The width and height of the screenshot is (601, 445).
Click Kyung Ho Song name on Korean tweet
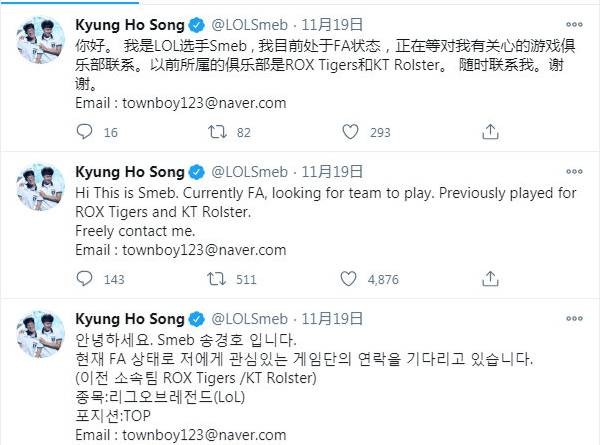tap(130, 319)
